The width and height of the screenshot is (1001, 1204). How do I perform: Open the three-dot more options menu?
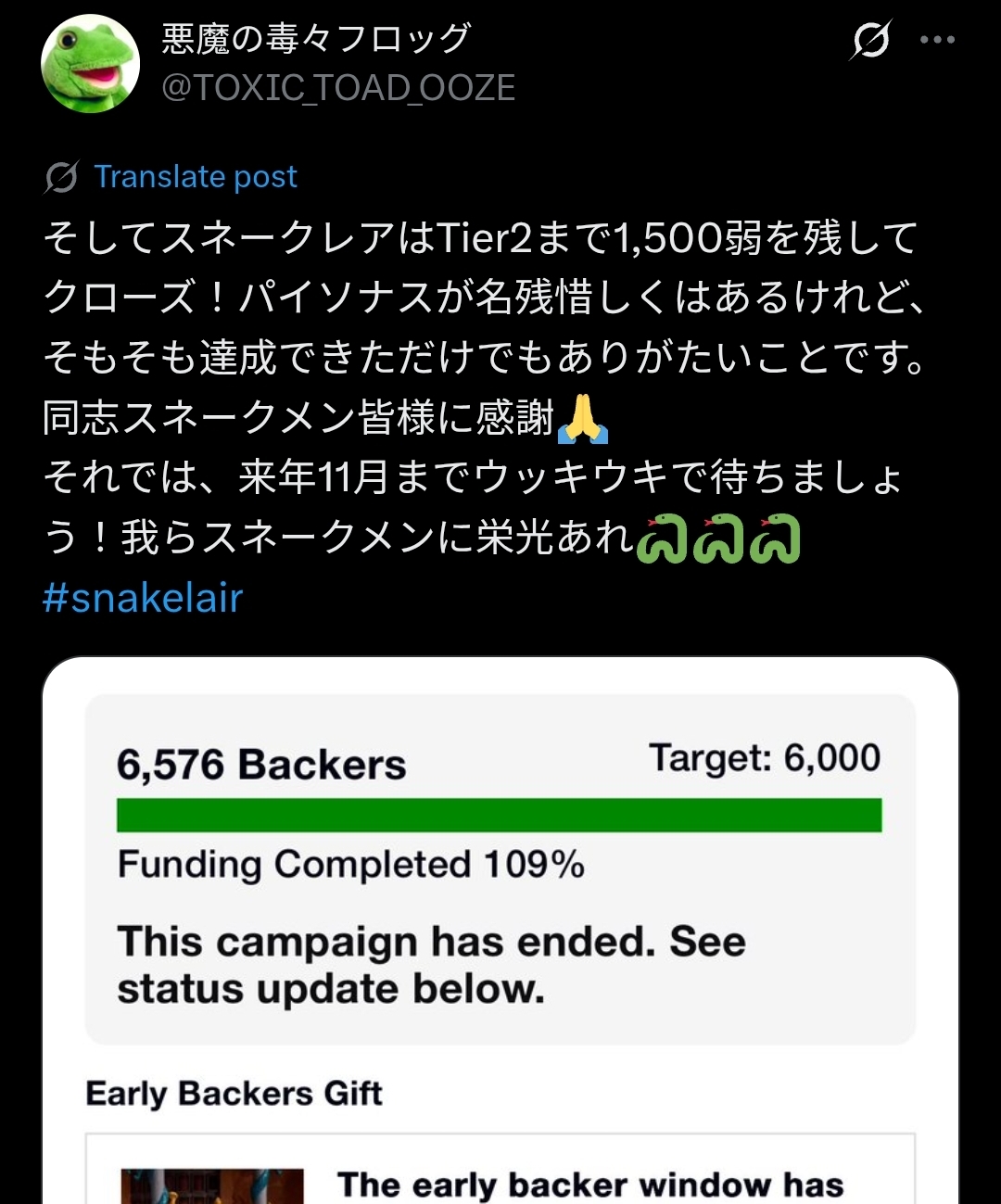pos(937,40)
